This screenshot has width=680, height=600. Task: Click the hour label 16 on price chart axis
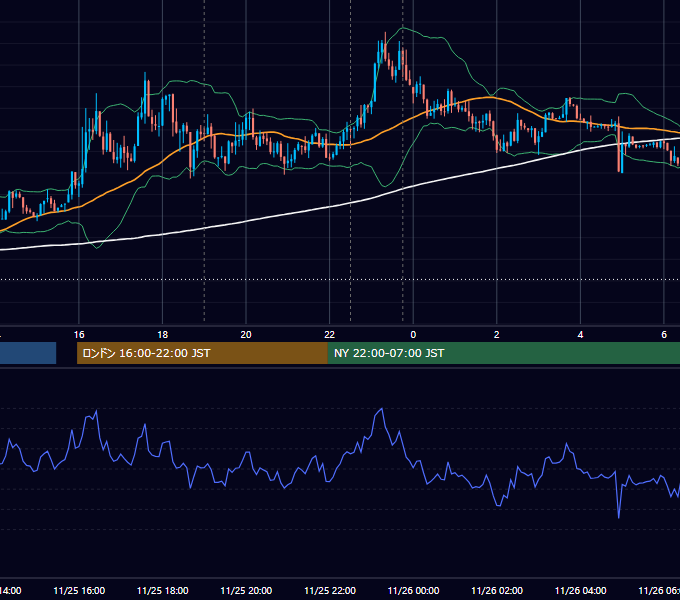tap(79, 335)
